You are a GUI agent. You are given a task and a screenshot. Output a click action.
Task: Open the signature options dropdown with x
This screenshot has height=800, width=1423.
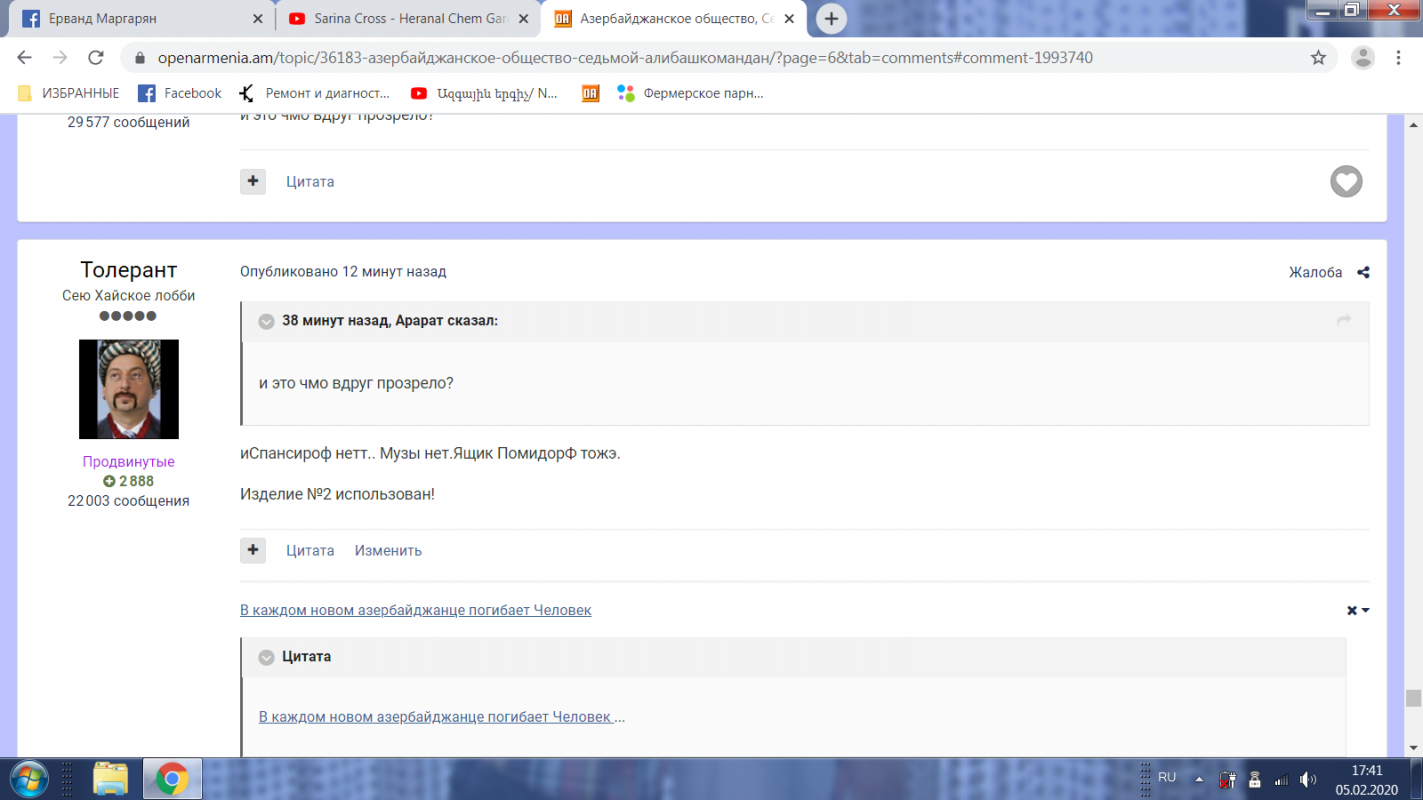1357,610
